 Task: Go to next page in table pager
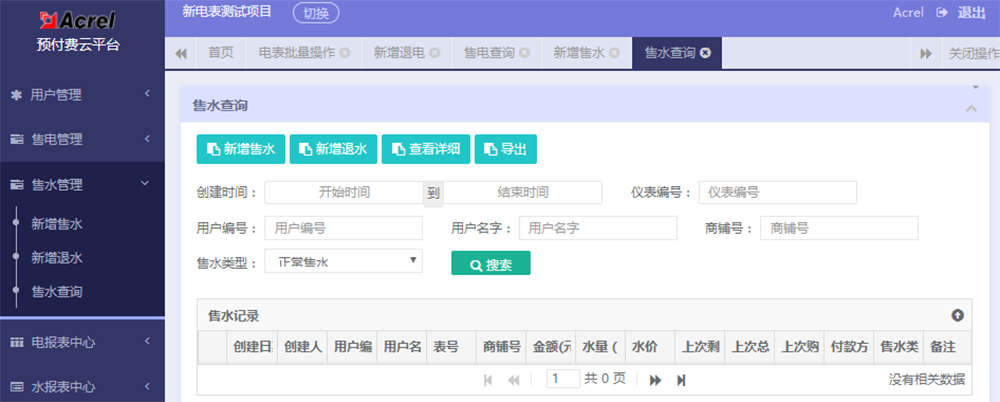point(656,379)
